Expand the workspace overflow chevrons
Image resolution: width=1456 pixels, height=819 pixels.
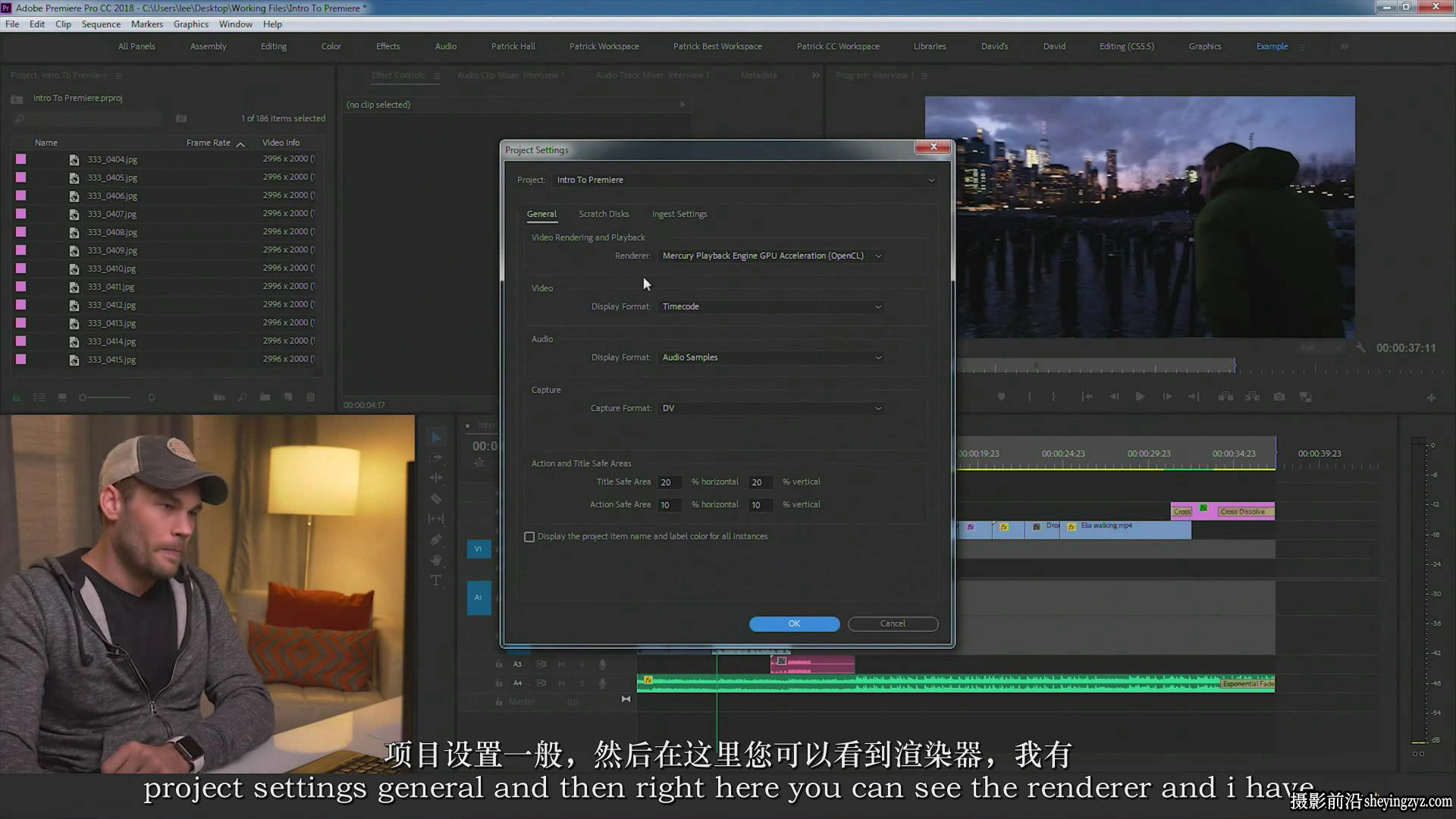[x=1344, y=47]
